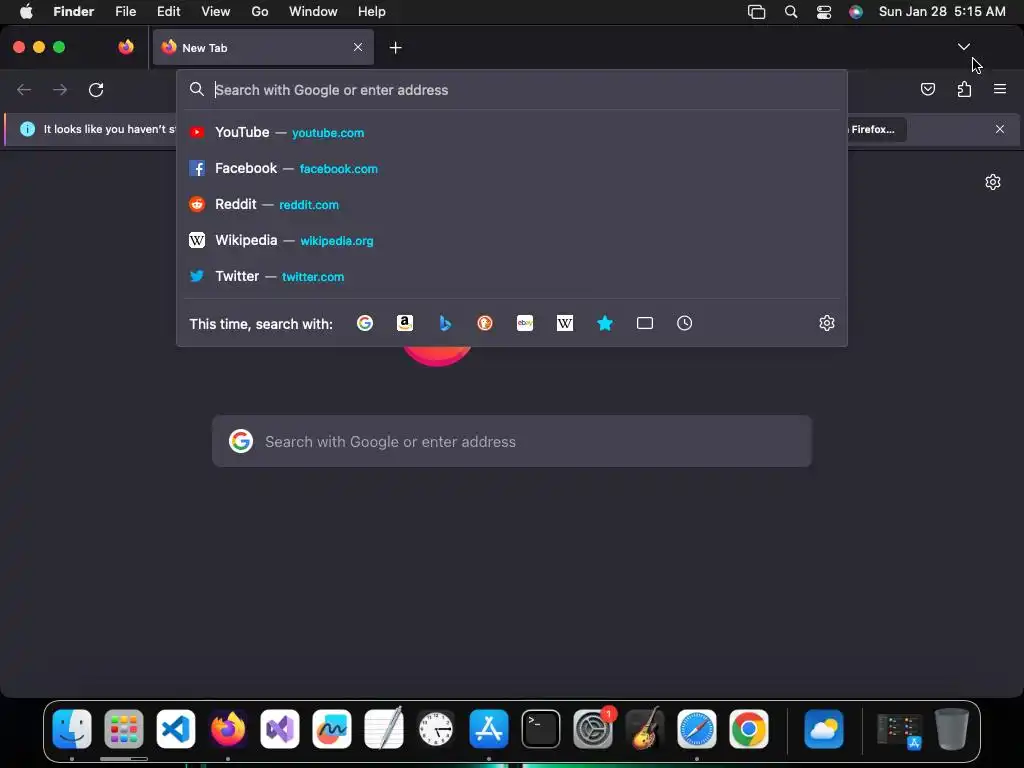Focus the address bar search field

pos(512,90)
